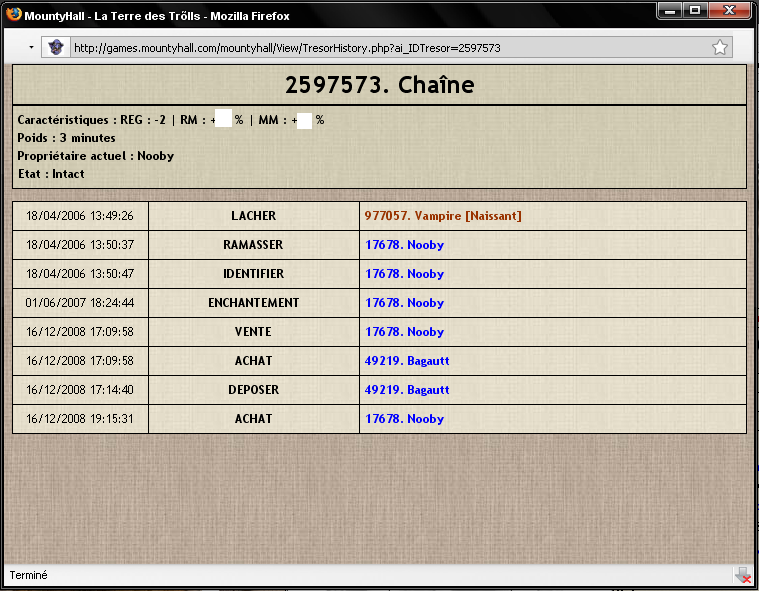Open the Bagautt link in the first ACHAT row
759x591 pixels.
(407, 361)
